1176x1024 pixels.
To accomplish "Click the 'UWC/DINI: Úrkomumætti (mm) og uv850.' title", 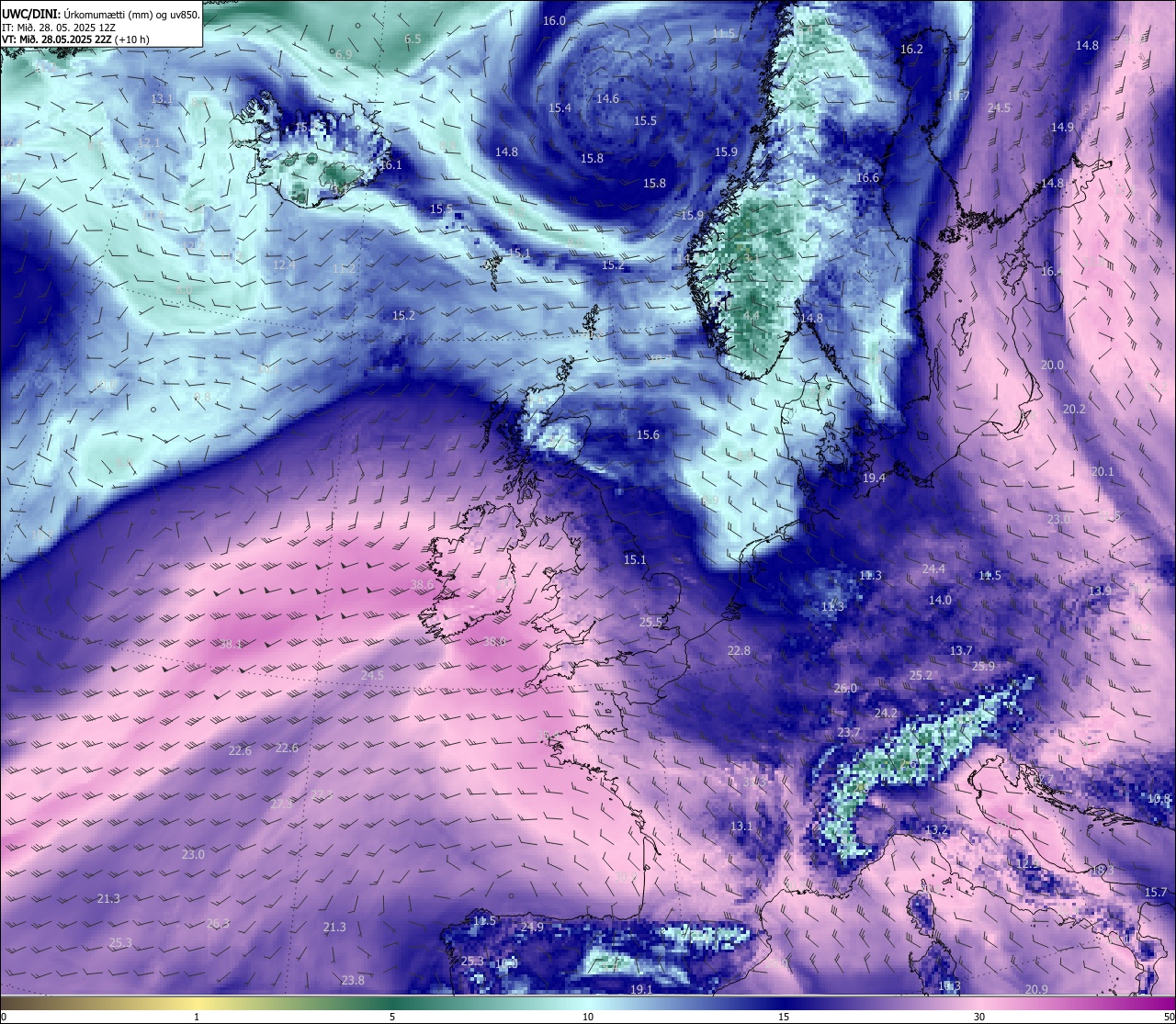I will [100, 14].
